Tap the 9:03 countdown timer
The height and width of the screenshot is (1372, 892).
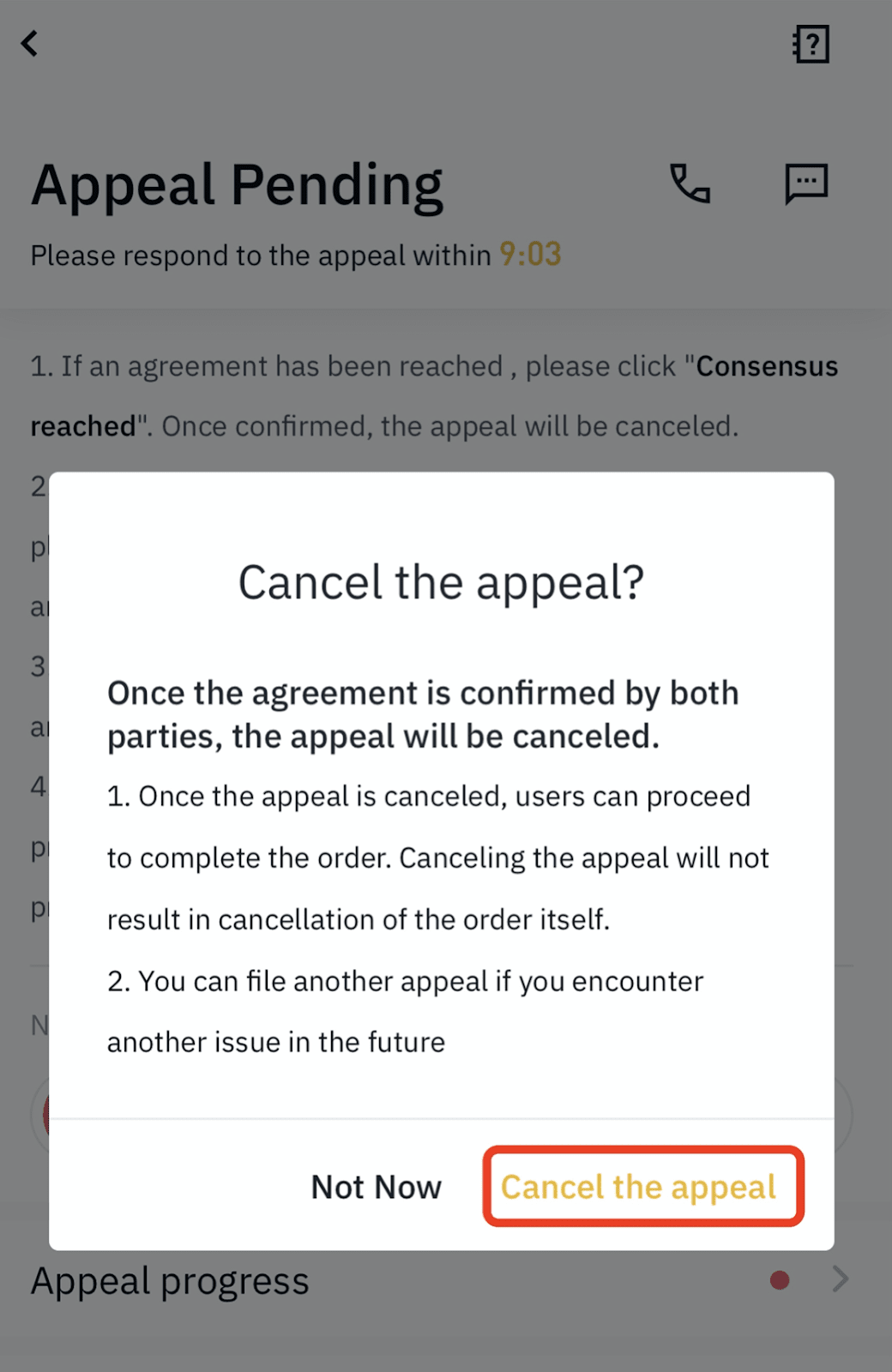(x=530, y=254)
